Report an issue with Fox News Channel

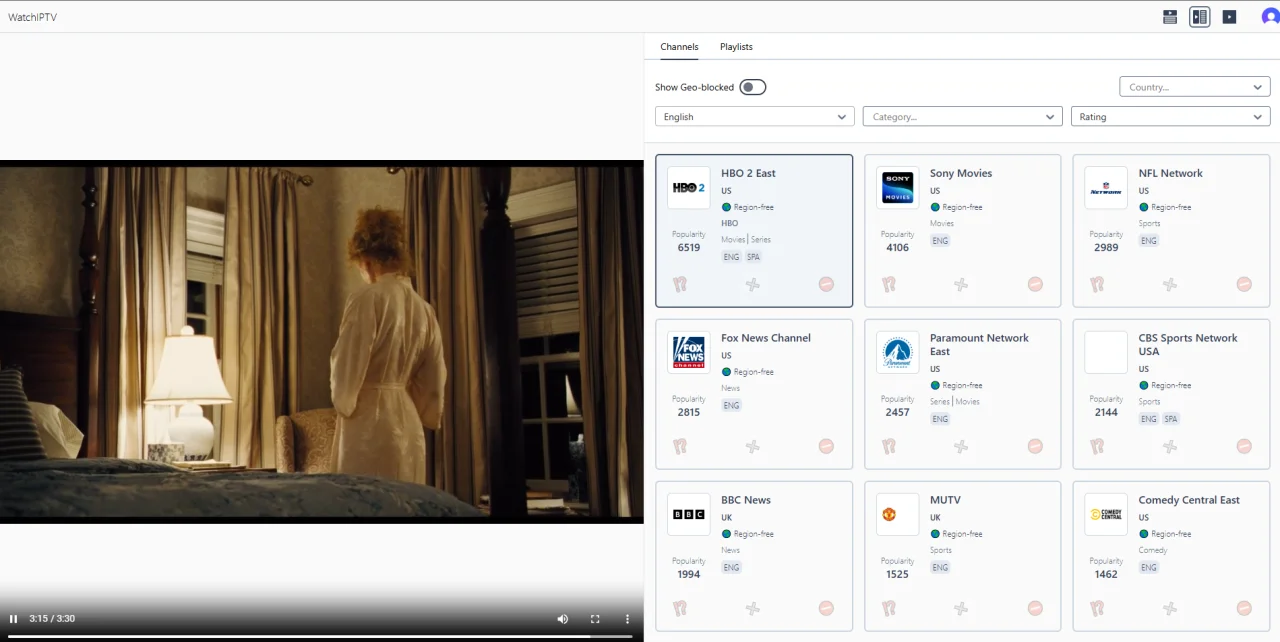tap(680, 446)
